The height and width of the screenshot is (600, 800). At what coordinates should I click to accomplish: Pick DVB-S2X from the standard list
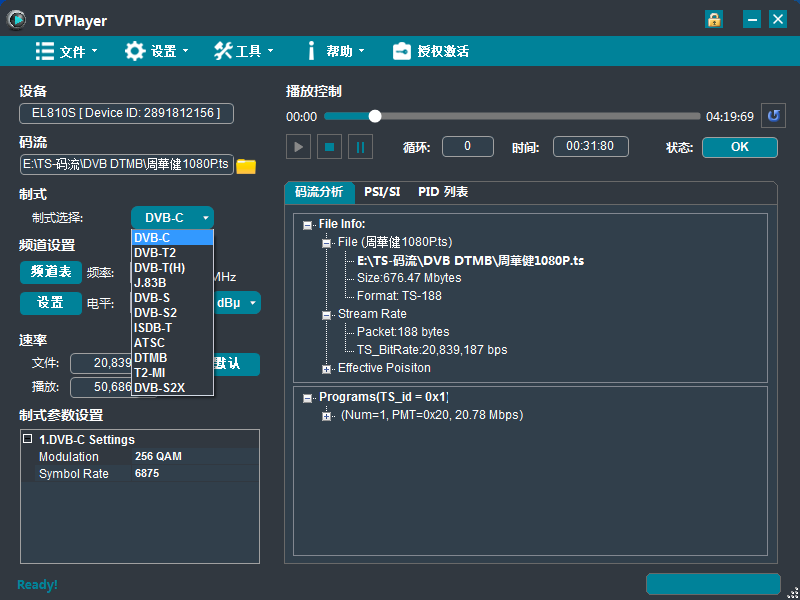(x=172, y=388)
